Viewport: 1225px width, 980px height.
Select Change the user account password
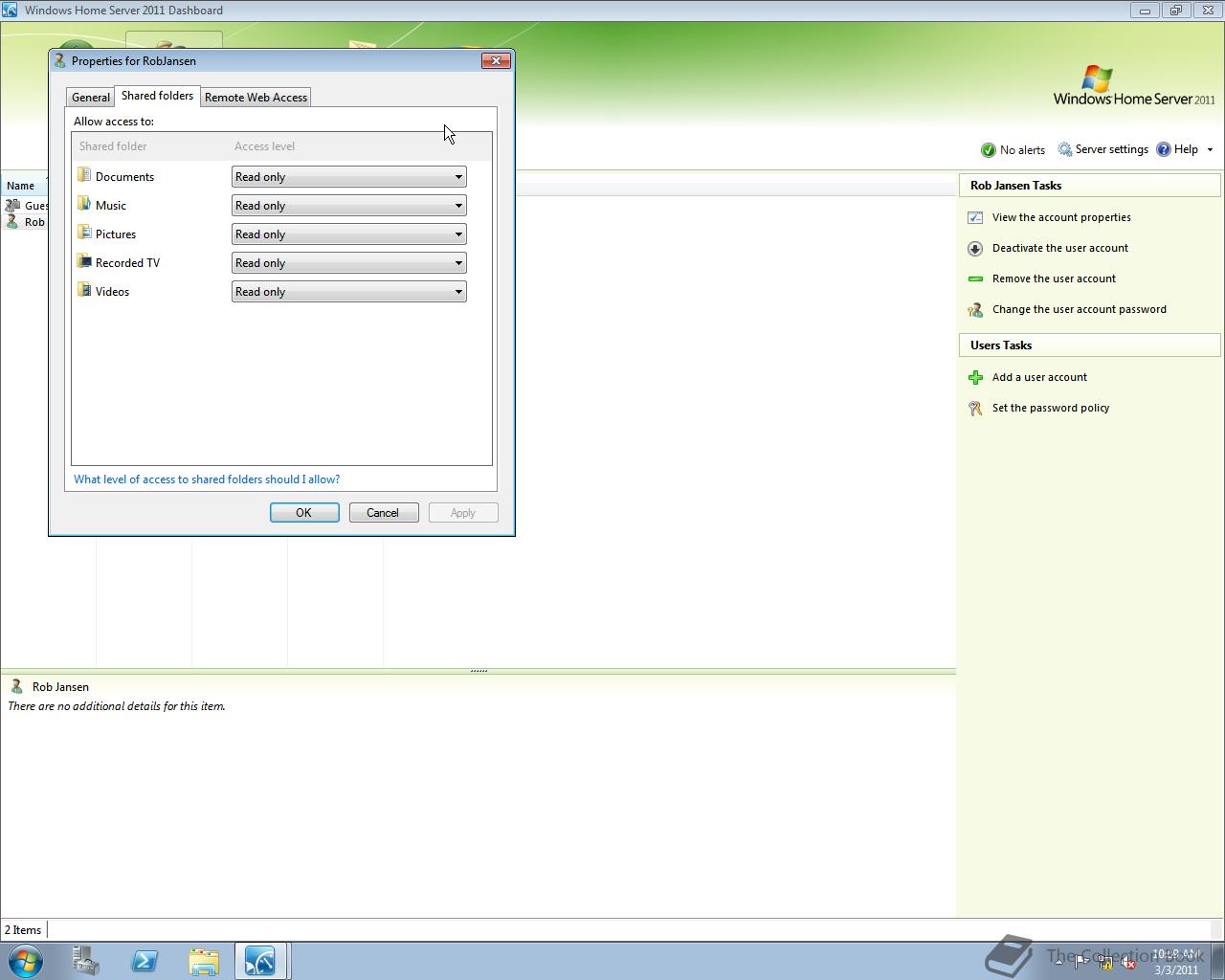(1080, 309)
